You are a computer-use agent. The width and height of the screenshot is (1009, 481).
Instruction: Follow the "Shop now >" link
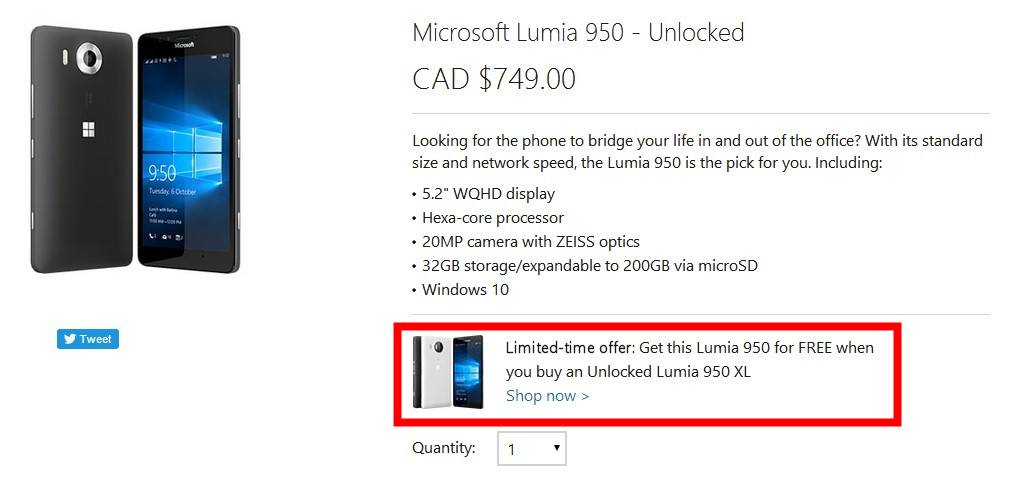click(547, 396)
